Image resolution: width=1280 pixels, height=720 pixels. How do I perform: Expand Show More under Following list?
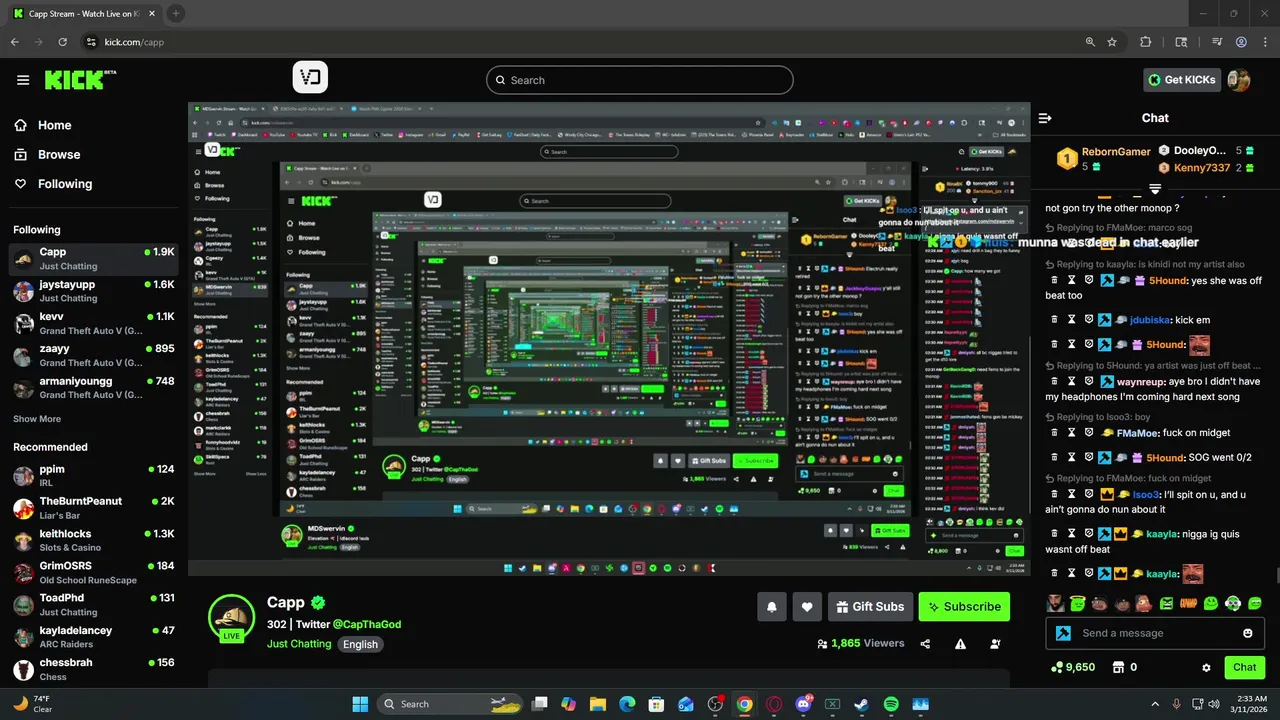(x=37, y=419)
